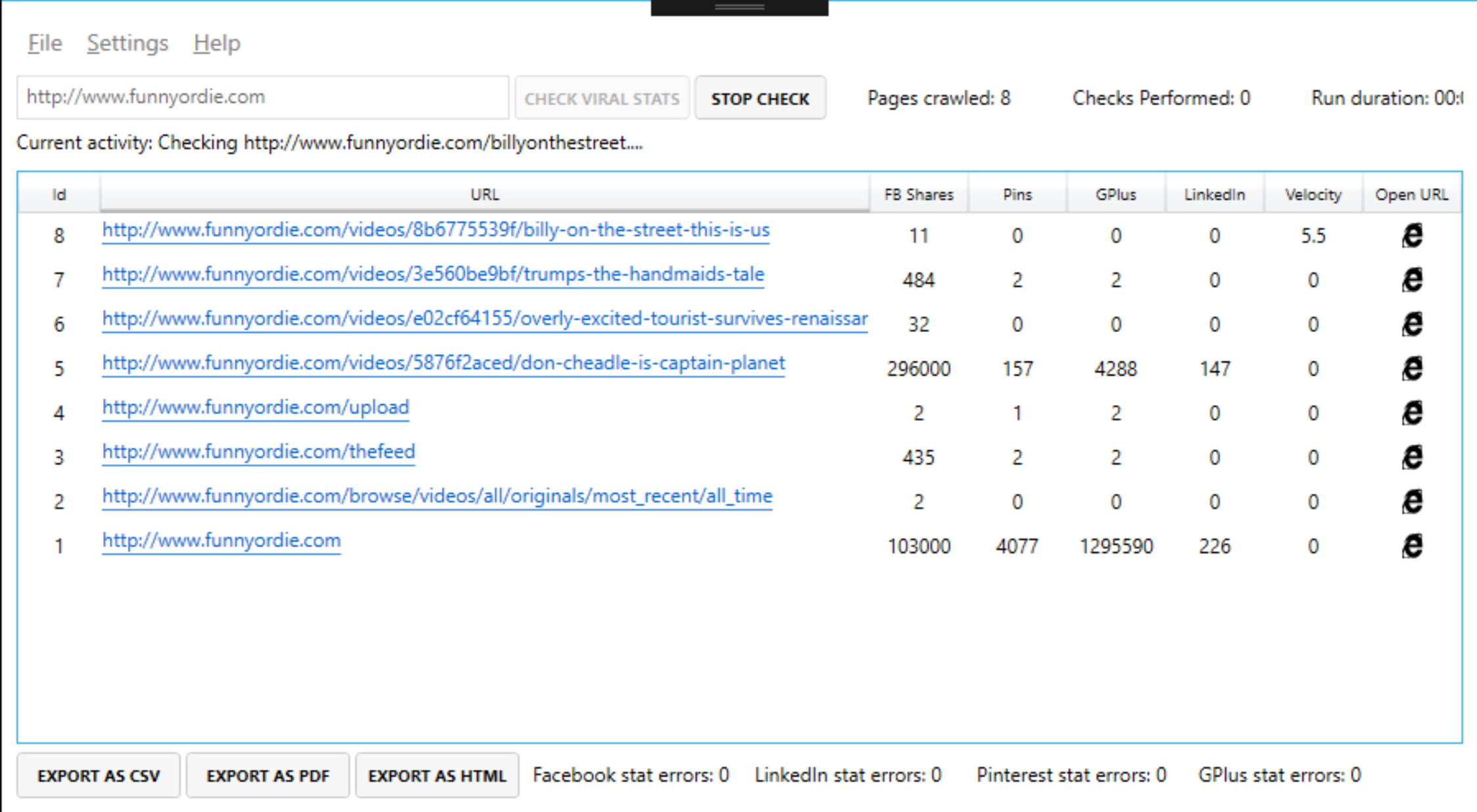Open row 7 URL in browser icon
This screenshot has height=812, width=1477.
point(1412,279)
